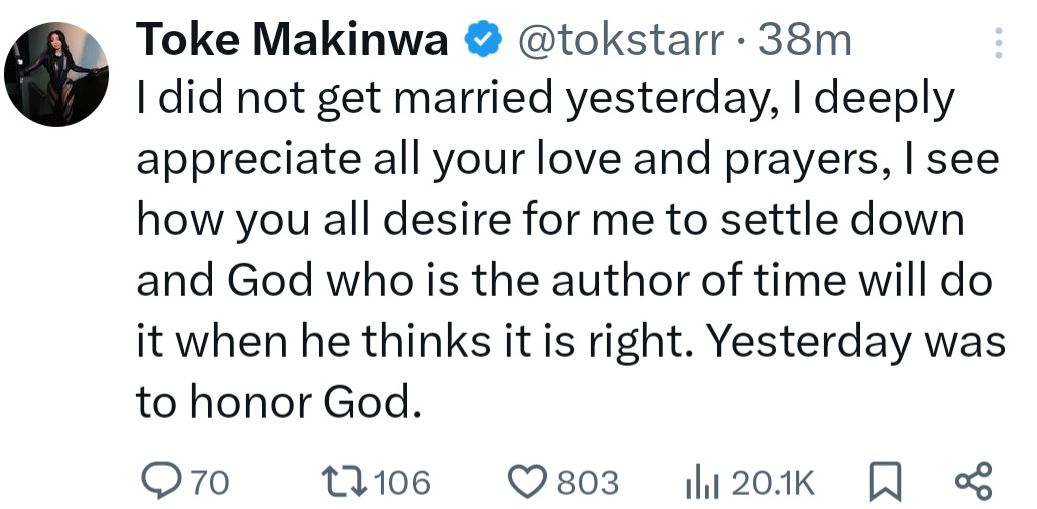The width and height of the screenshot is (1037, 509).
Task: Click the line "I did not get married yesterday"
Action: pos(544,99)
